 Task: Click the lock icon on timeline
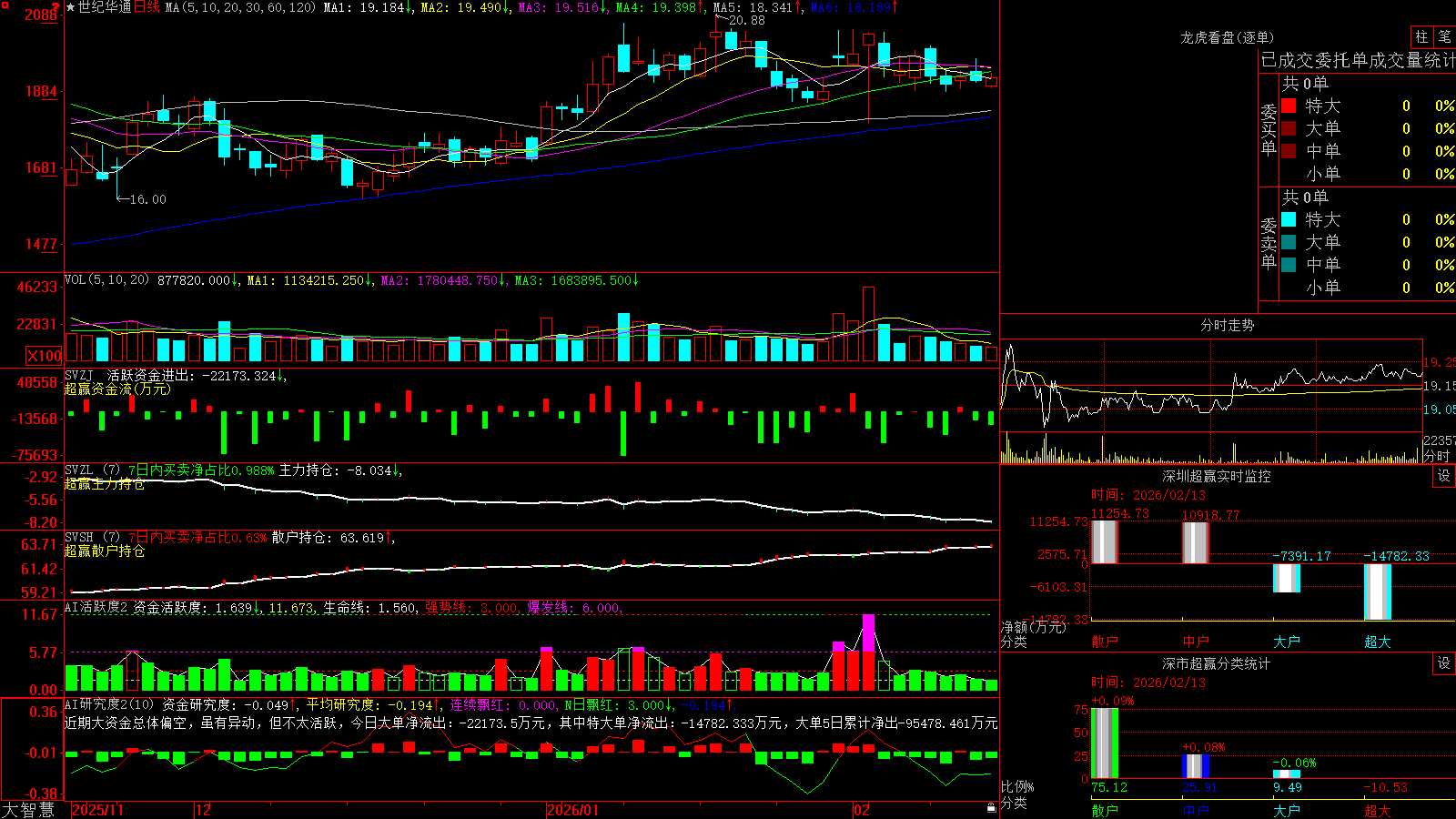coord(991,808)
